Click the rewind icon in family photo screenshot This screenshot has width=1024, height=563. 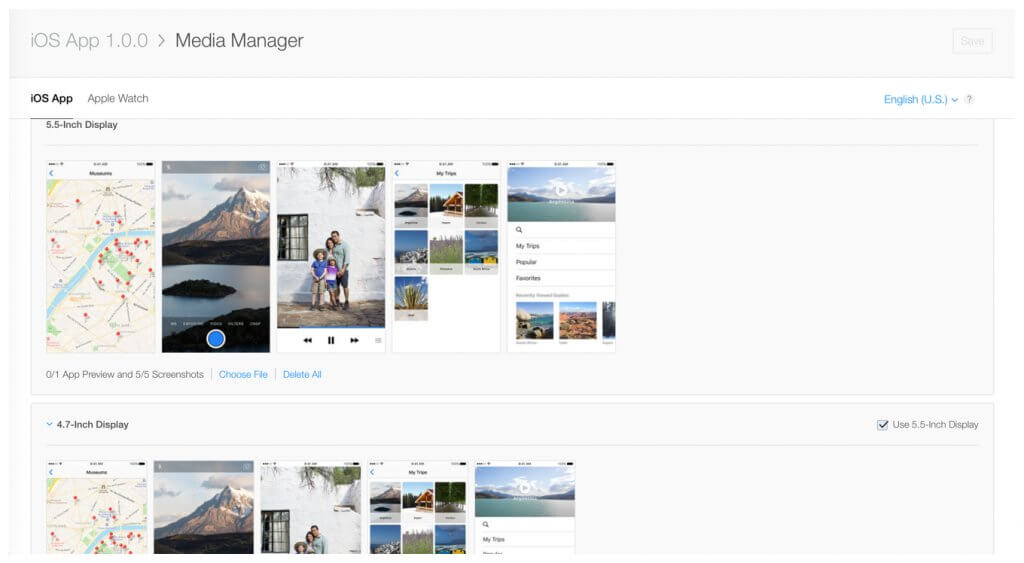click(x=308, y=340)
